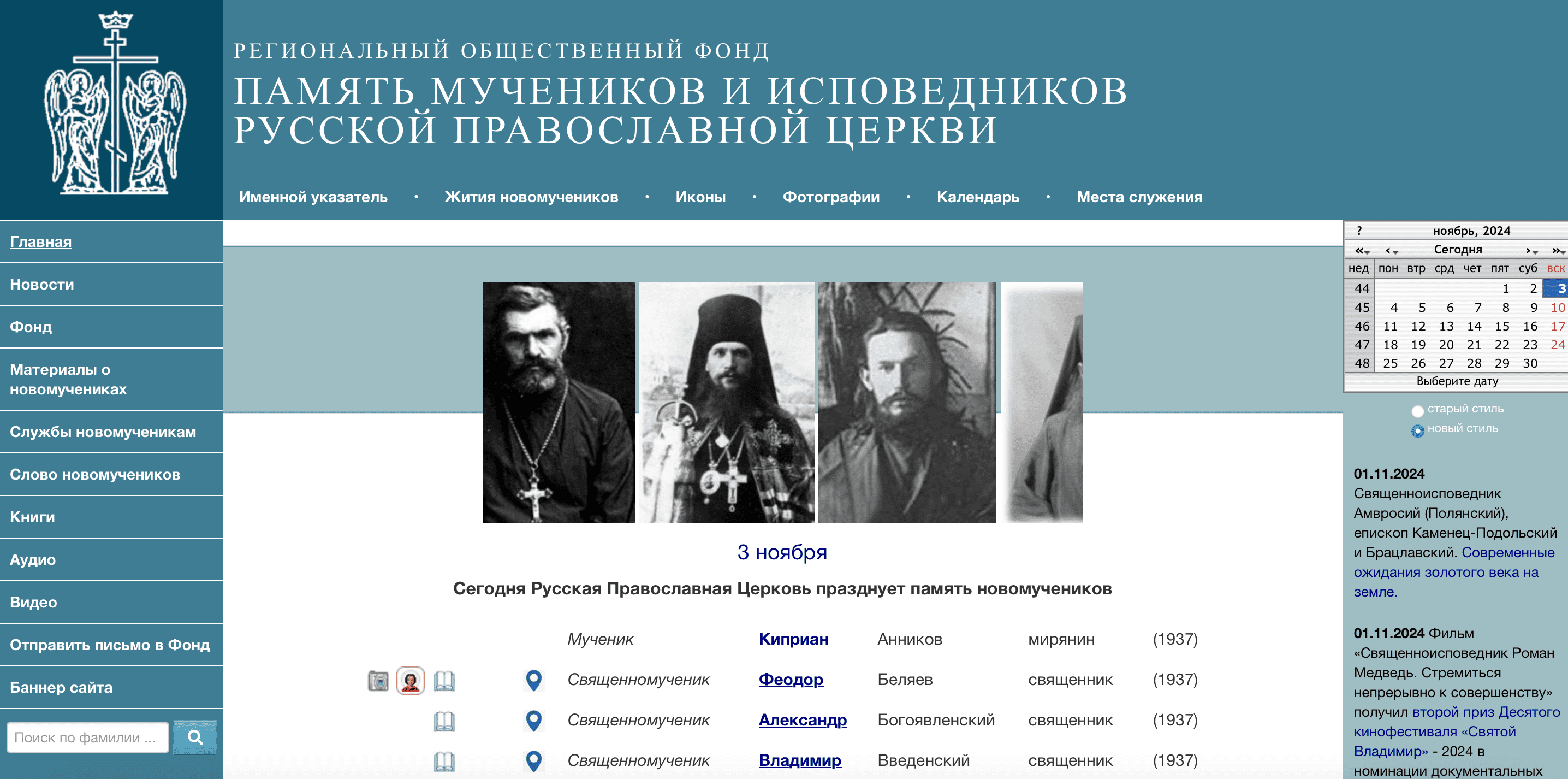Click the foundation cross-and-angels logo
1568x779 pixels.
point(115,104)
